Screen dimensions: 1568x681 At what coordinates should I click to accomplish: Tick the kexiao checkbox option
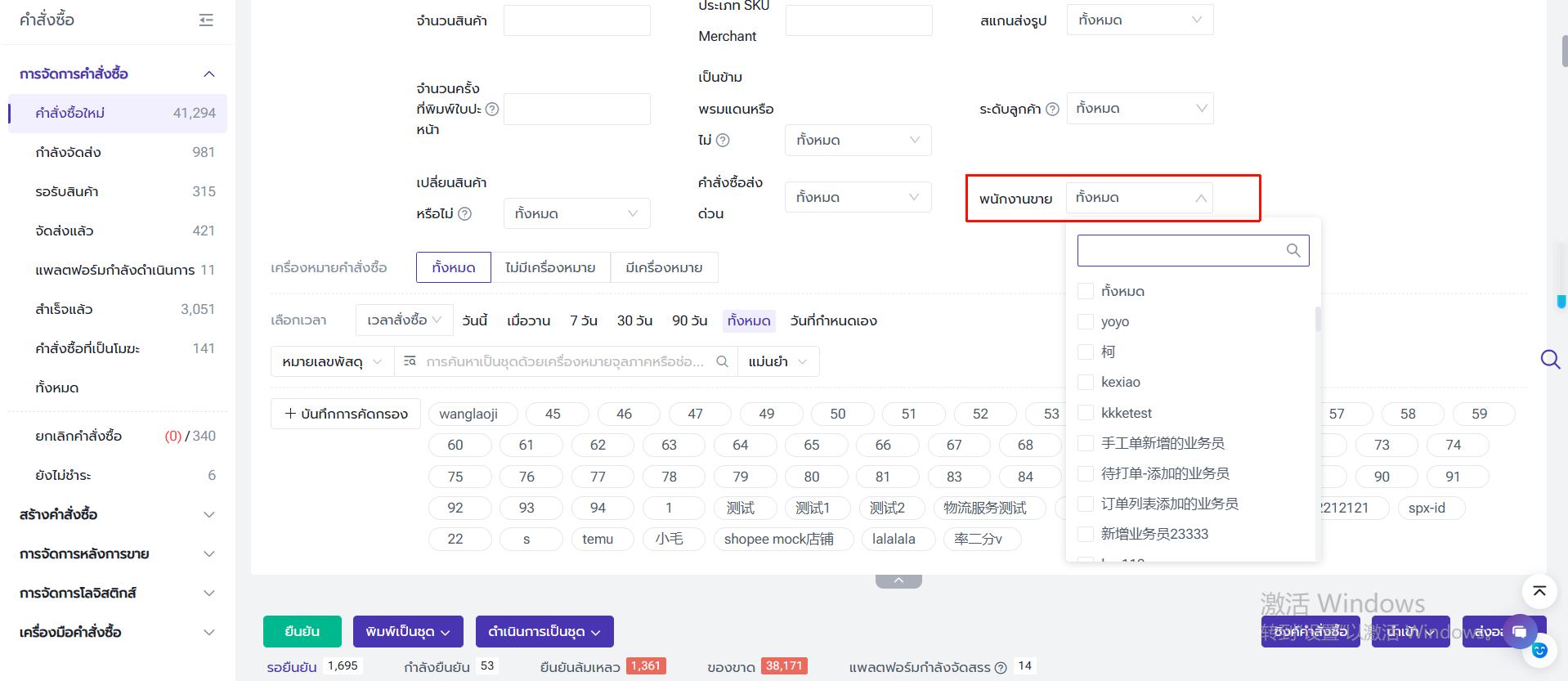[x=1086, y=382]
